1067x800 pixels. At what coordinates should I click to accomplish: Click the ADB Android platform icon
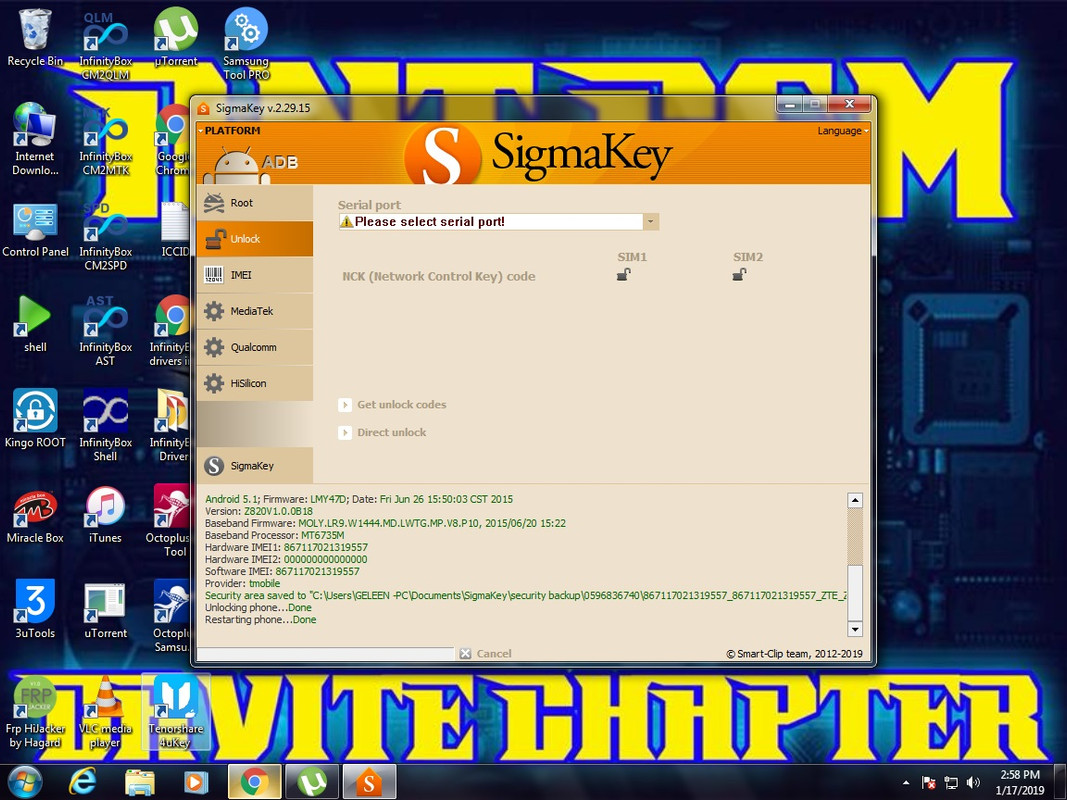250,165
